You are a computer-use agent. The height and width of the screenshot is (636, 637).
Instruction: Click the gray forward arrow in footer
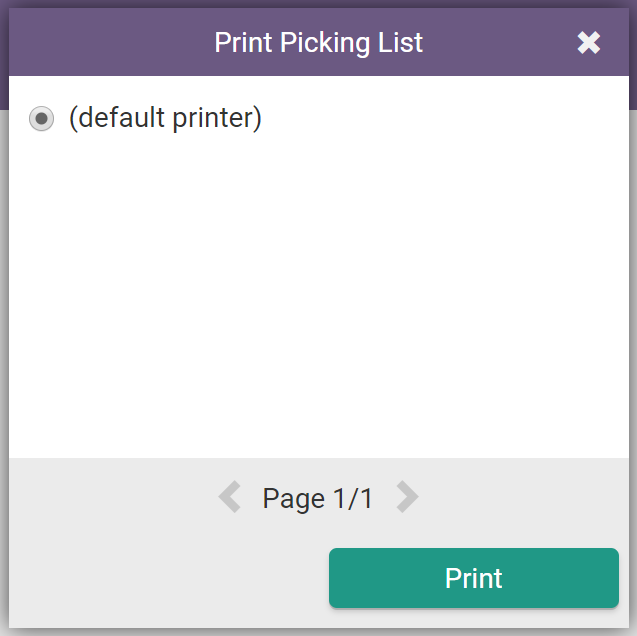click(407, 497)
